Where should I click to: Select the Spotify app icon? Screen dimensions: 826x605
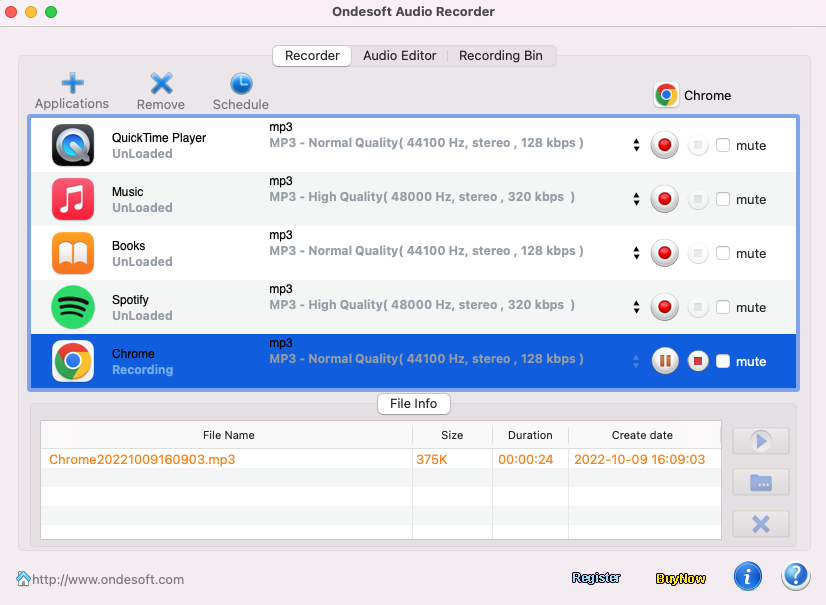coord(73,307)
